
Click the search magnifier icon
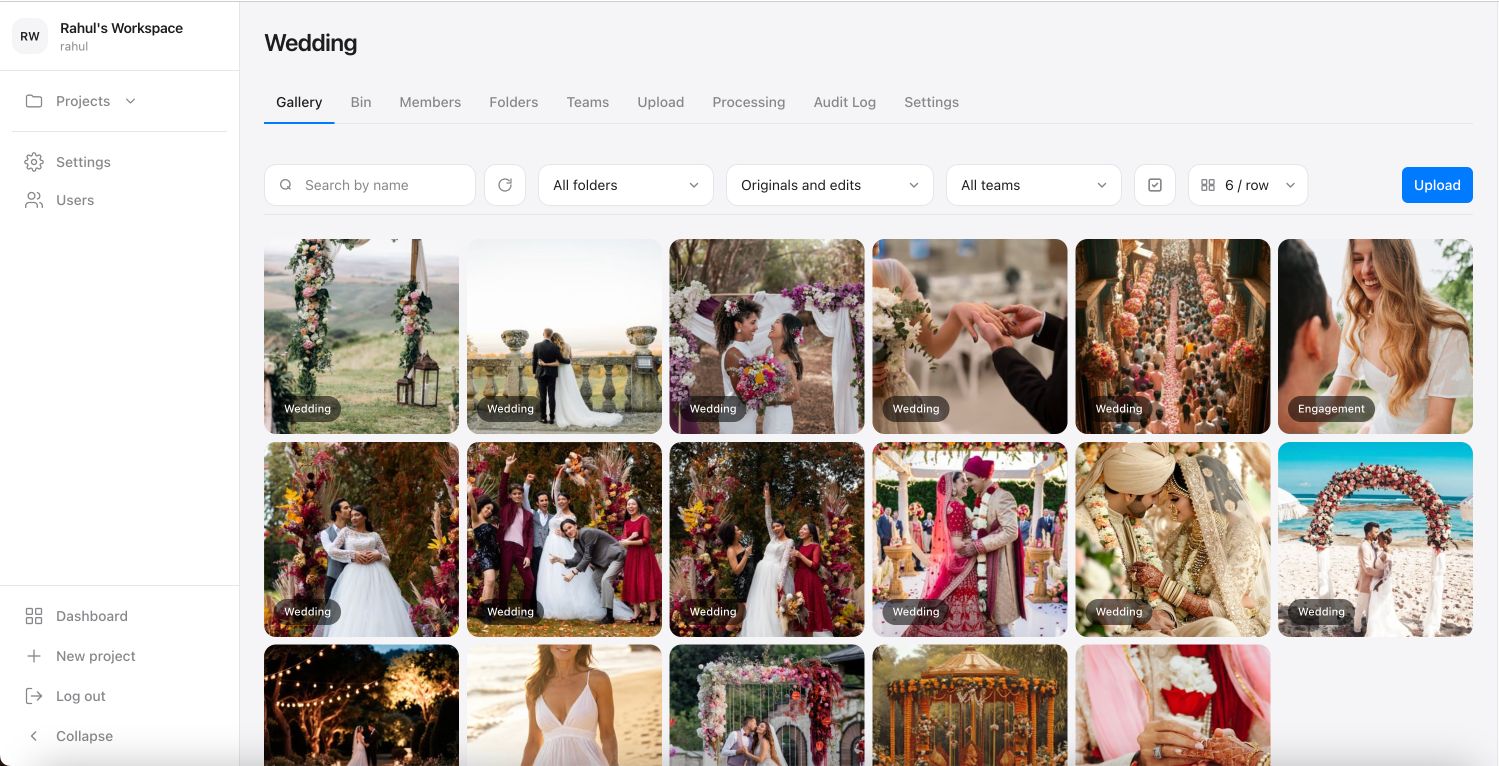[286, 185]
